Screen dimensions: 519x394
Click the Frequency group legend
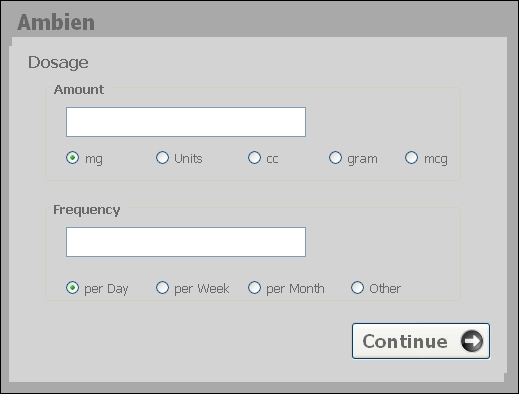[87, 210]
